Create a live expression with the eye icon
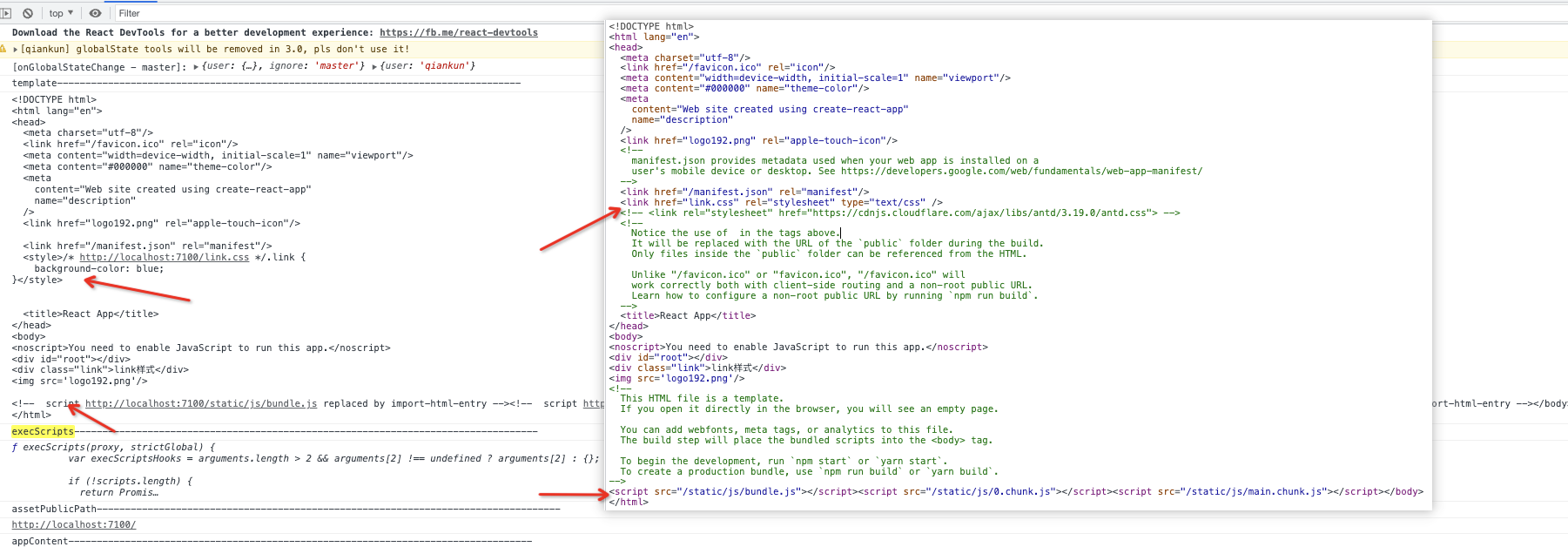Image resolution: width=1568 pixels, height=547 pixels. [x=96, y=13]
